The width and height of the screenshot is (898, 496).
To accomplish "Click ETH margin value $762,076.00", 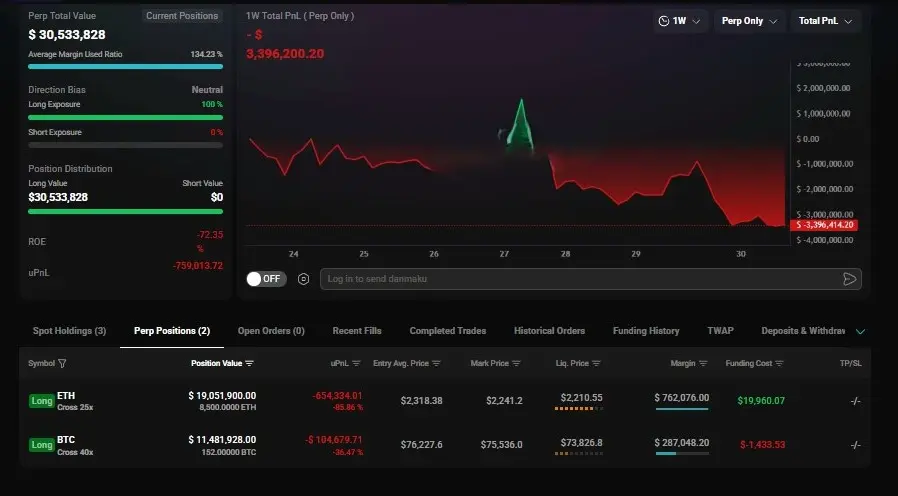I will (682, 397).
